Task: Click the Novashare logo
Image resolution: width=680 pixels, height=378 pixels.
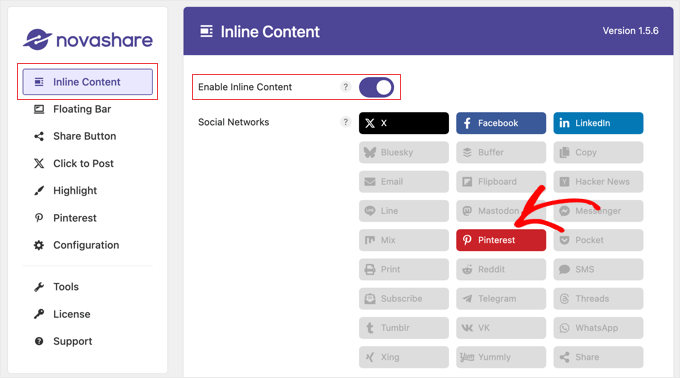Action: pyautogui.click(x=88, y=39)
